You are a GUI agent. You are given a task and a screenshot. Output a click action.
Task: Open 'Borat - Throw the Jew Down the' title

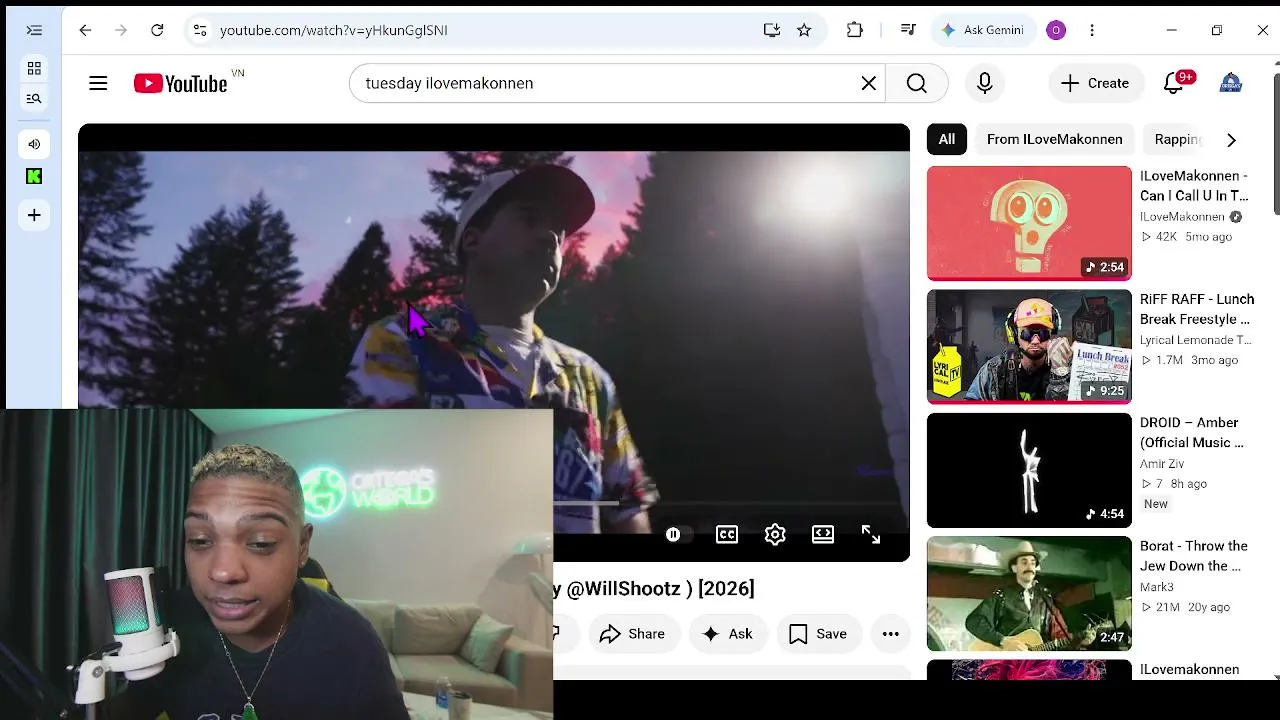[1194, 556]
